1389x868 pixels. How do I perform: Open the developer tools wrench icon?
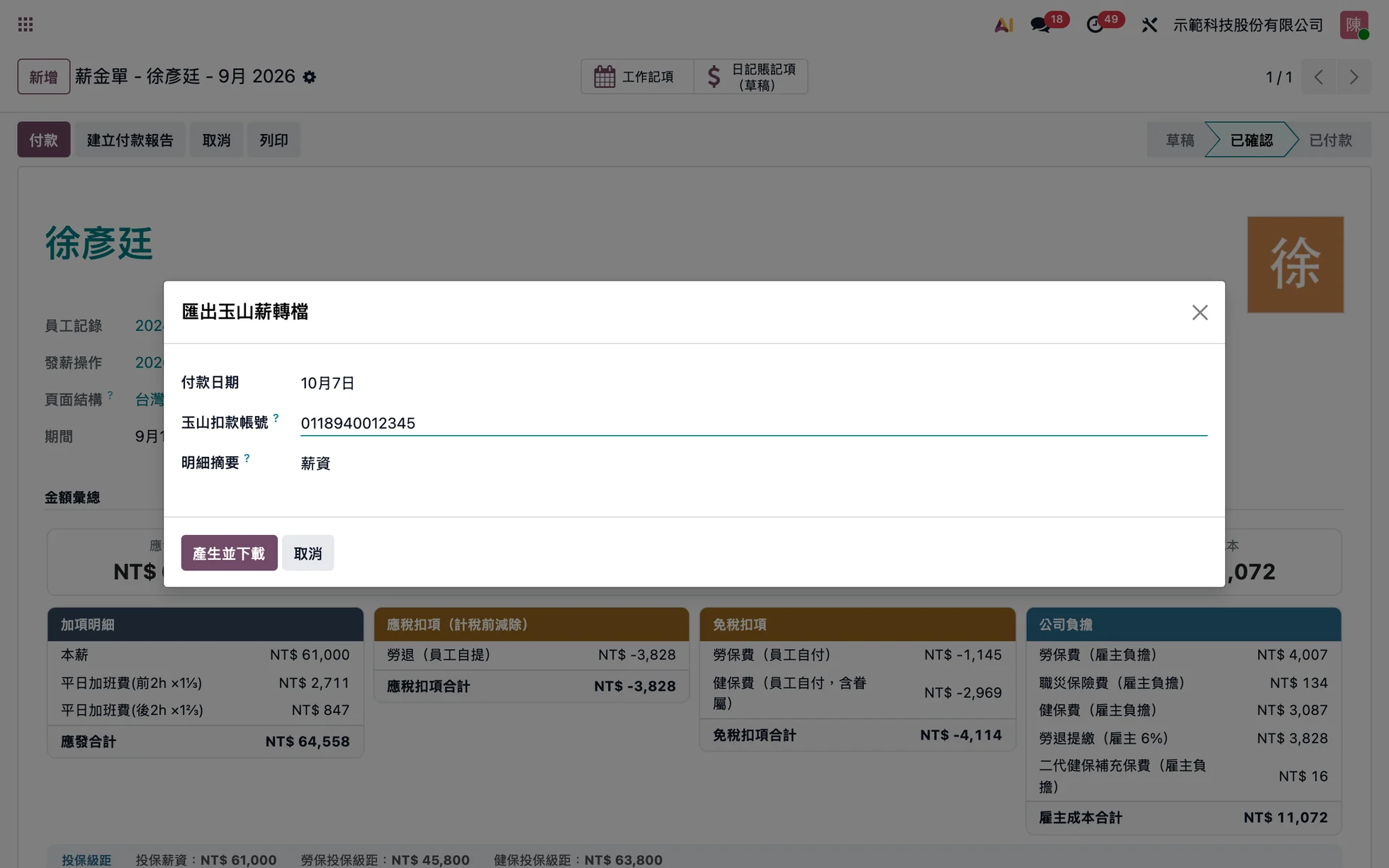click(1149, 25)
